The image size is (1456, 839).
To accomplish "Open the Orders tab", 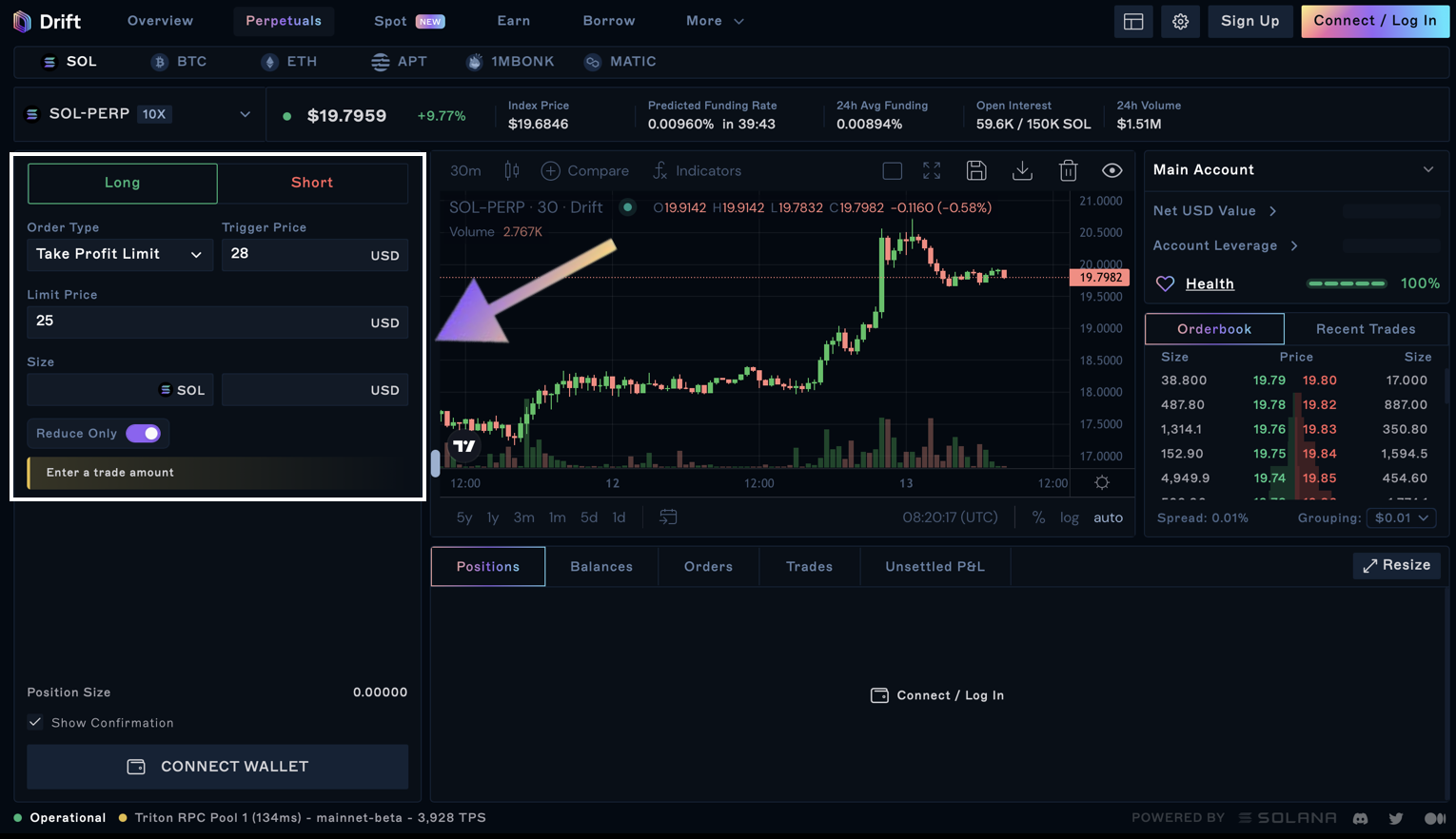I will (x=708, y=567).
